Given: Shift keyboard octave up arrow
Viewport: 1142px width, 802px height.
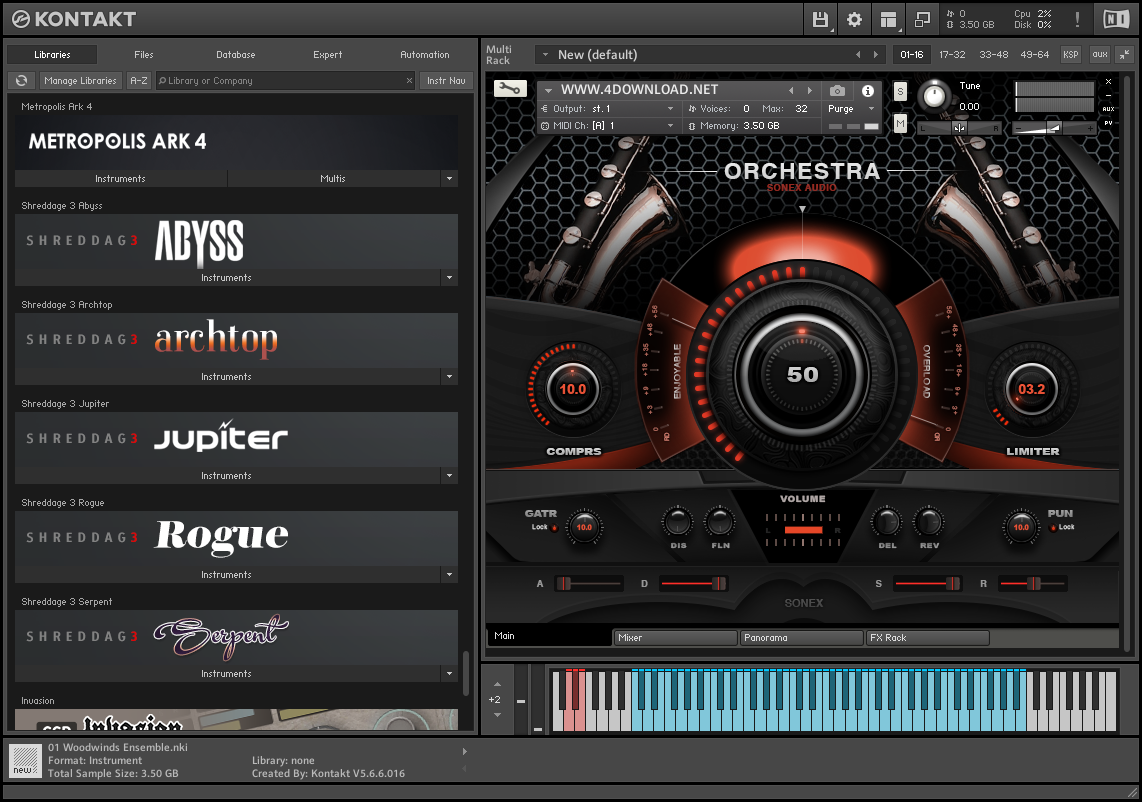Looking at the screenshot, I should [x=497, y=684].
